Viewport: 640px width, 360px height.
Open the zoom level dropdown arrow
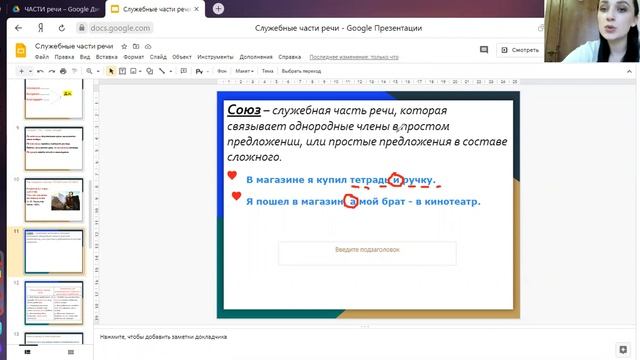pos(98,71)
